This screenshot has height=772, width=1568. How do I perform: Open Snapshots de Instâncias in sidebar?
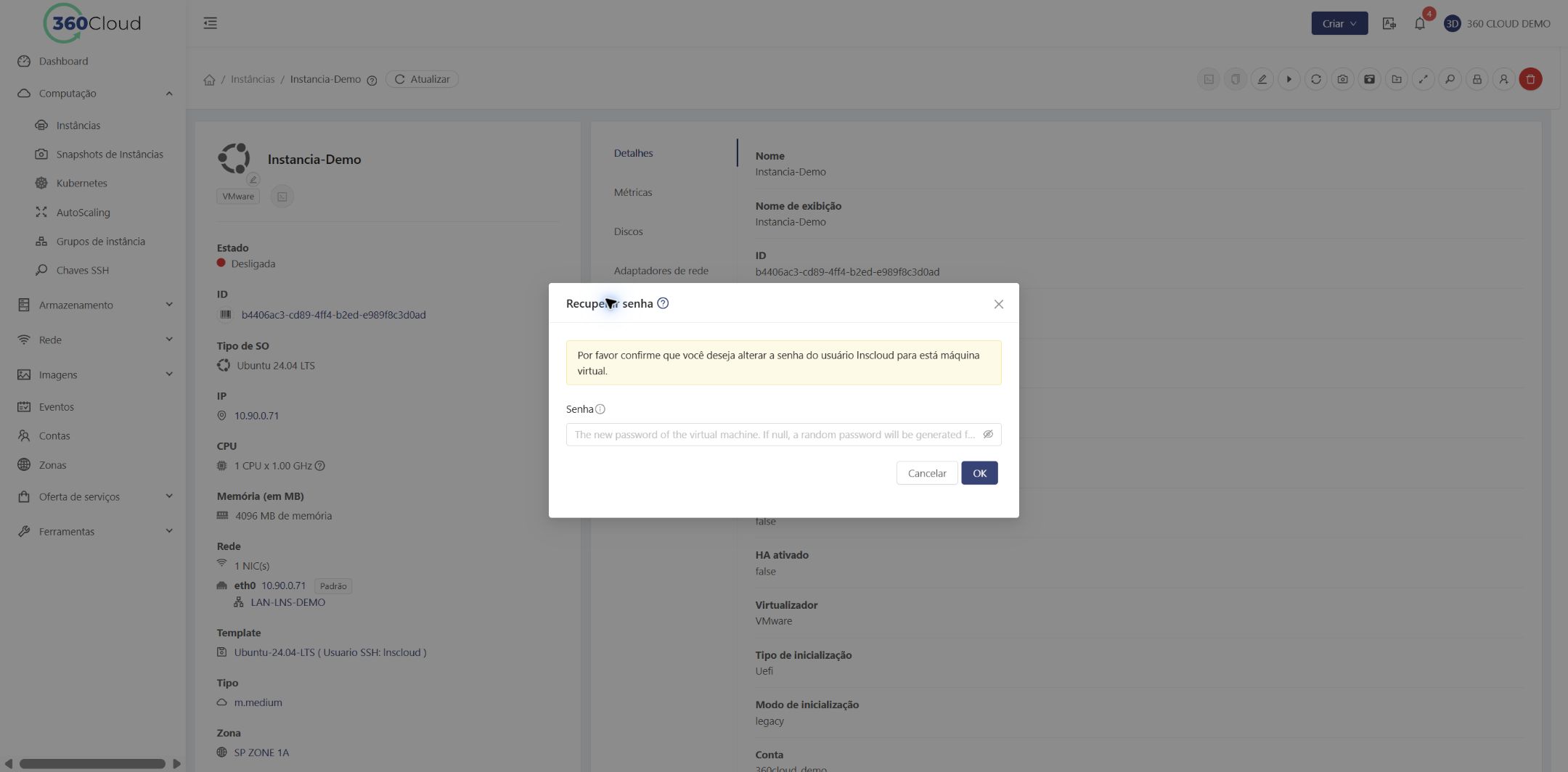pyautogui.click(x=110, y=154)
